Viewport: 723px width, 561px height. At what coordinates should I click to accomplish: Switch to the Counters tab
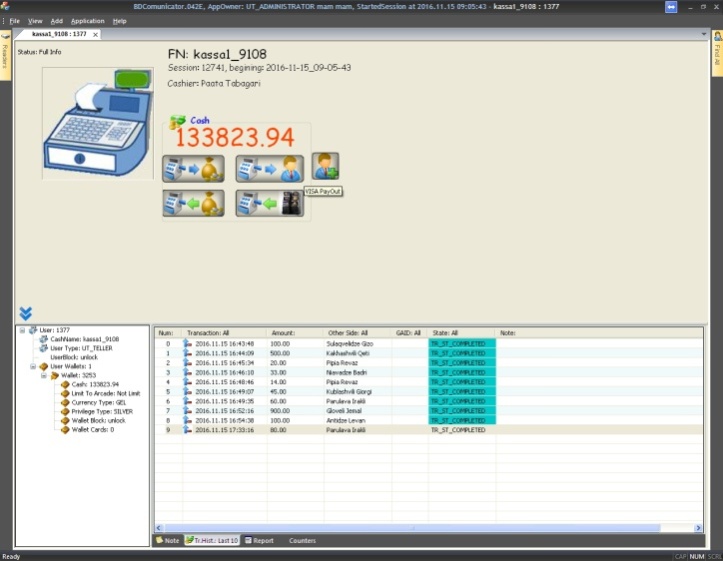click(302, 540)
